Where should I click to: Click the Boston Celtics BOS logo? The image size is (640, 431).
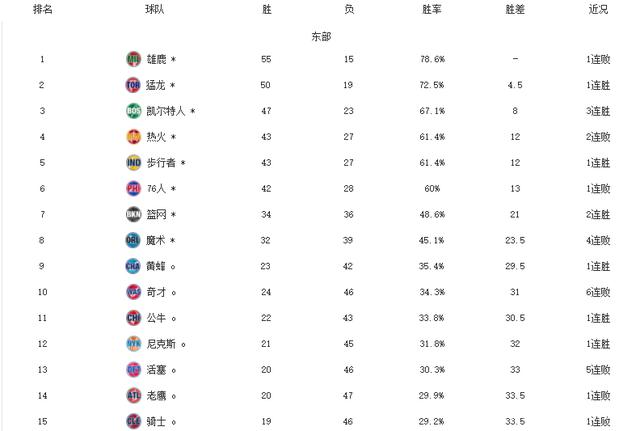tap(133, 111)
